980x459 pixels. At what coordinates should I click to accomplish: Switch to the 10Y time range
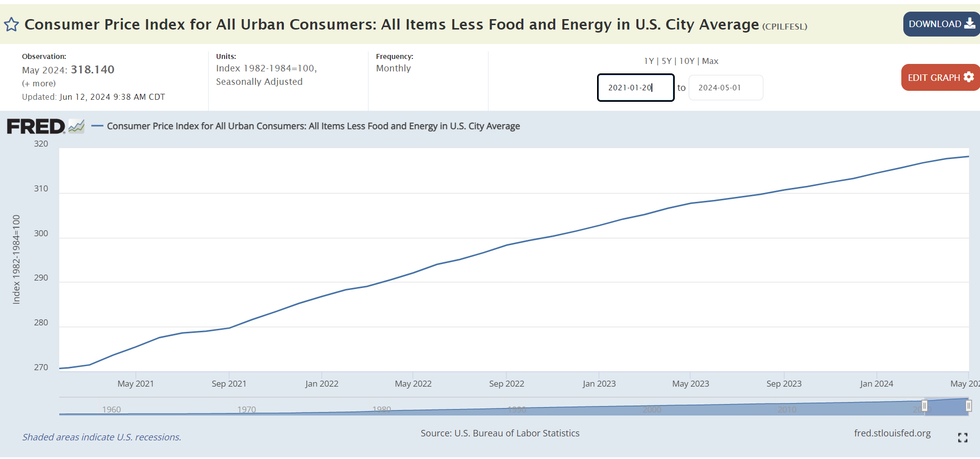(689, 61)
